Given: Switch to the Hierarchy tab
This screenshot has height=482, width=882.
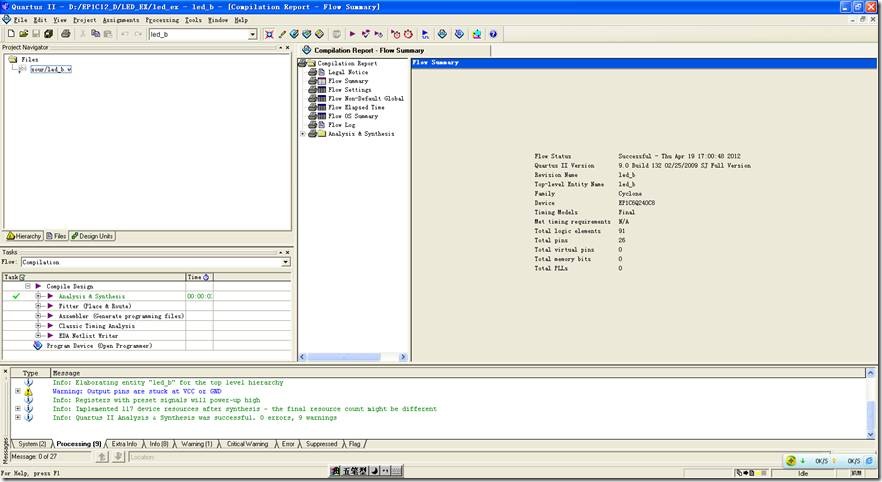Looking at the screenshot, I should click(x=24, y=236).
